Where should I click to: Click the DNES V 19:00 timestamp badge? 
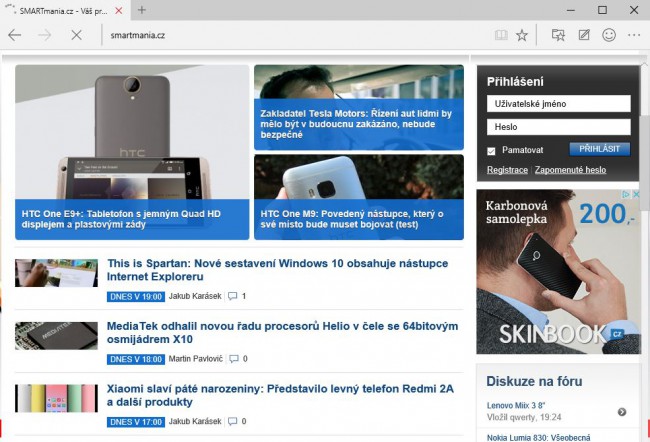(x=136, y=296)
